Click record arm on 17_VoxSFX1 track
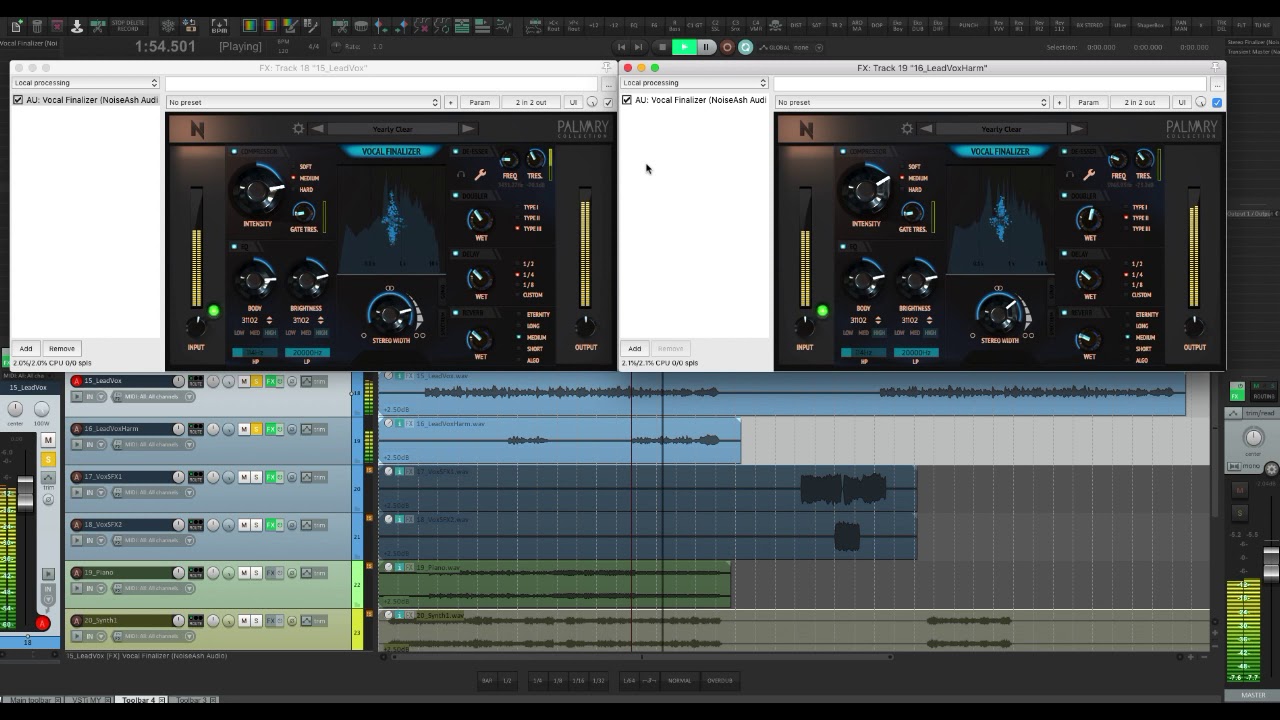This screenshot has height=720, width=1280. click(x=76, y=477)
